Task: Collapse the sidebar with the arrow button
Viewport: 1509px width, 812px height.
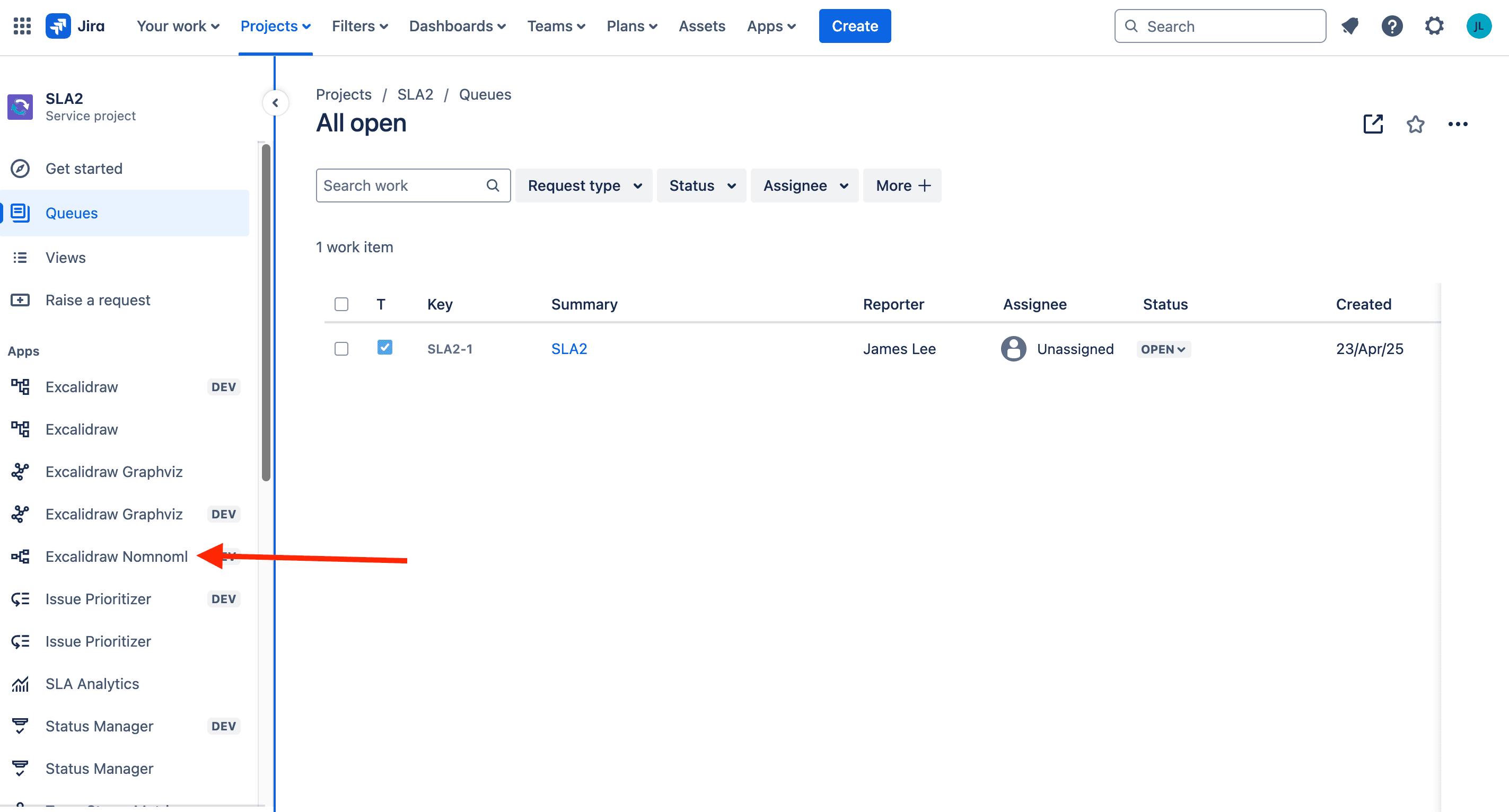Action: coord(275,103)
